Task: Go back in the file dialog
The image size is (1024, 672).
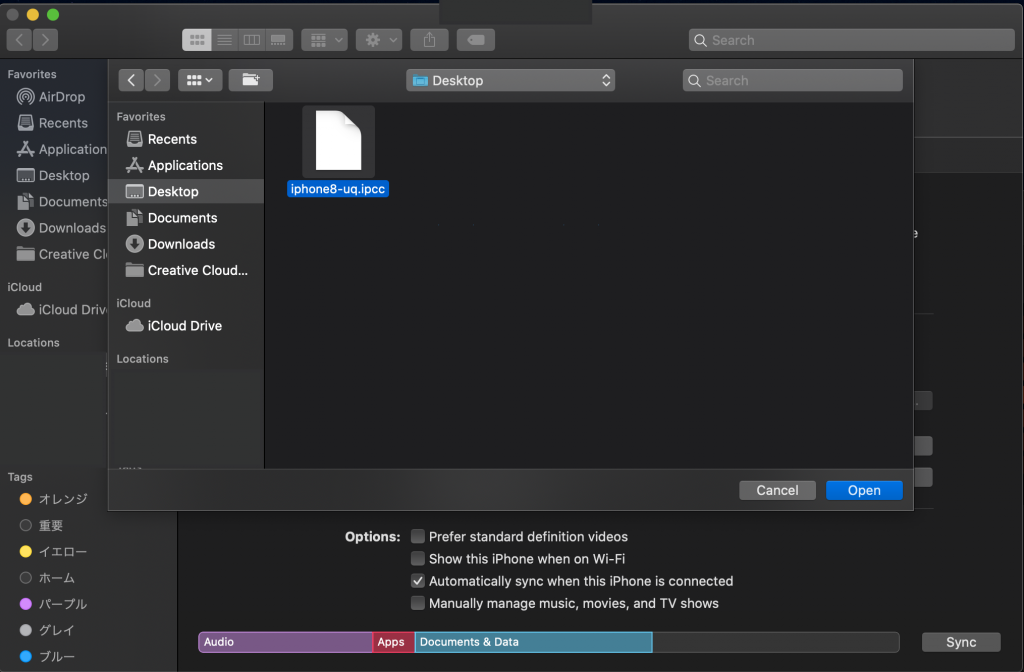Action: 131,80
